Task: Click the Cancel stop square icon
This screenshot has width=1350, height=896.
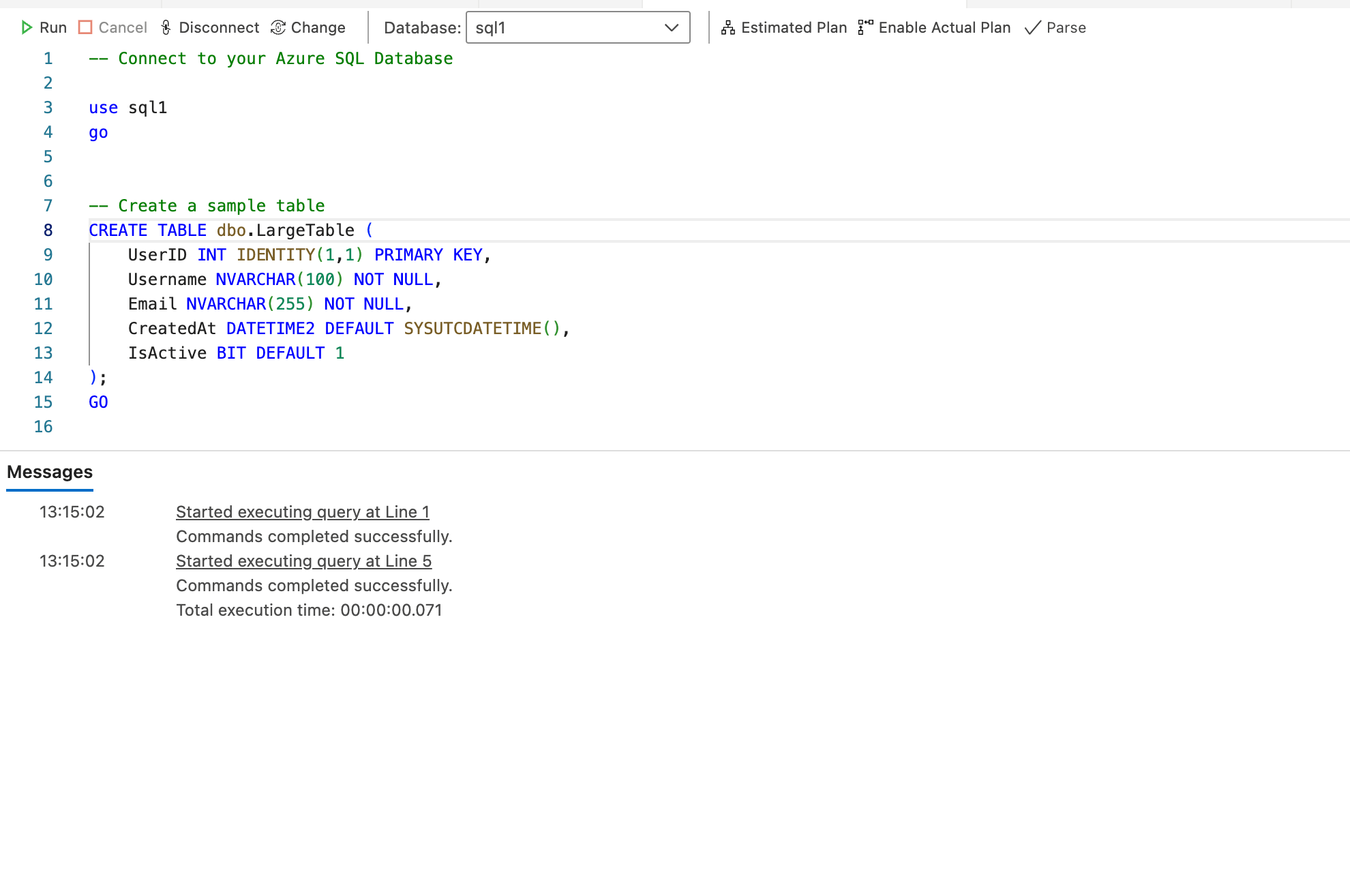Action: click(x=85, y=27)
